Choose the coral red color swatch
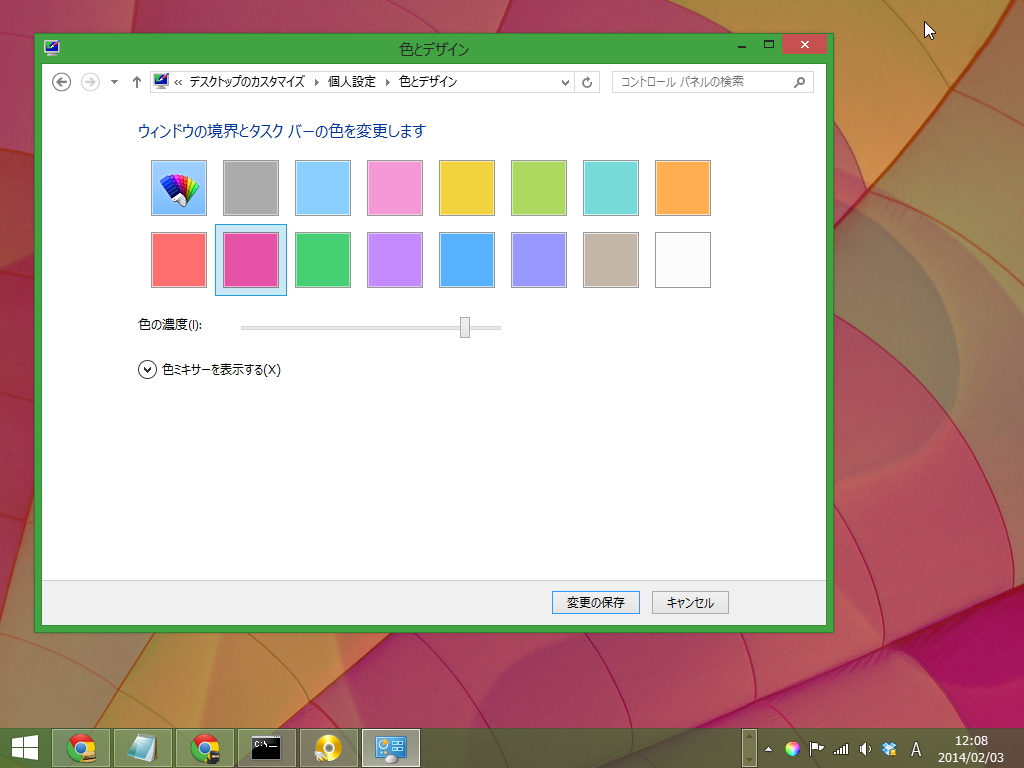 point(179,260)
